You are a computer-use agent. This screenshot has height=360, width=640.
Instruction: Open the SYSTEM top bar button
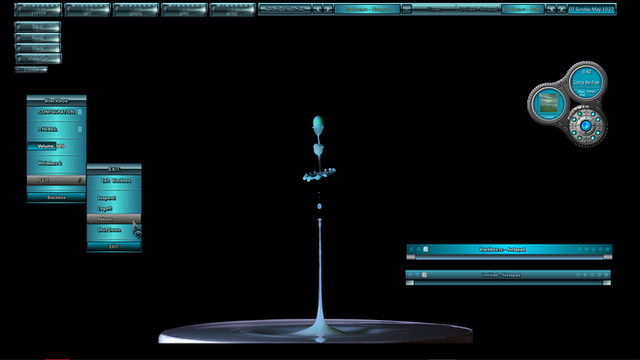[x=38, y=10]
